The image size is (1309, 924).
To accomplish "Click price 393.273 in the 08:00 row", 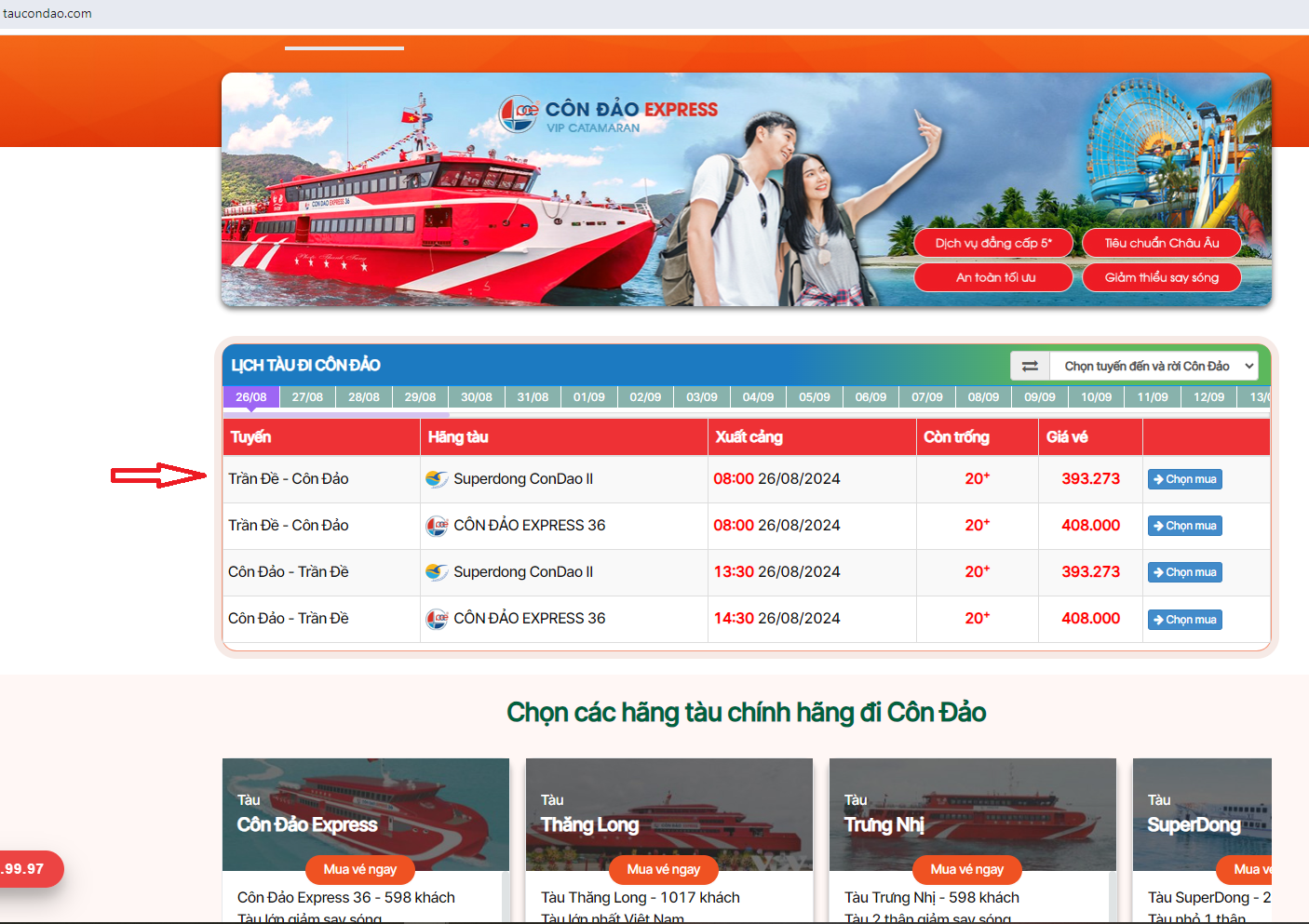I will pyautogui.click(x=1091, y=479).
